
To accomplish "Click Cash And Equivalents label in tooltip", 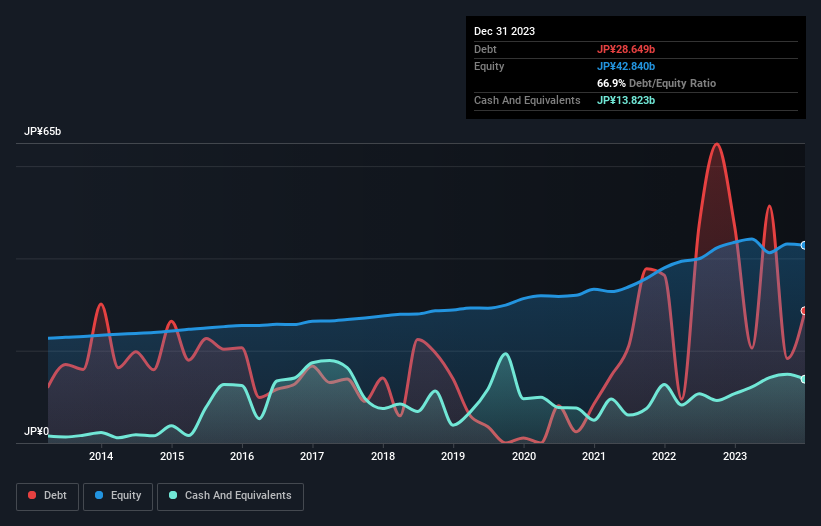I will pos(527,100).
